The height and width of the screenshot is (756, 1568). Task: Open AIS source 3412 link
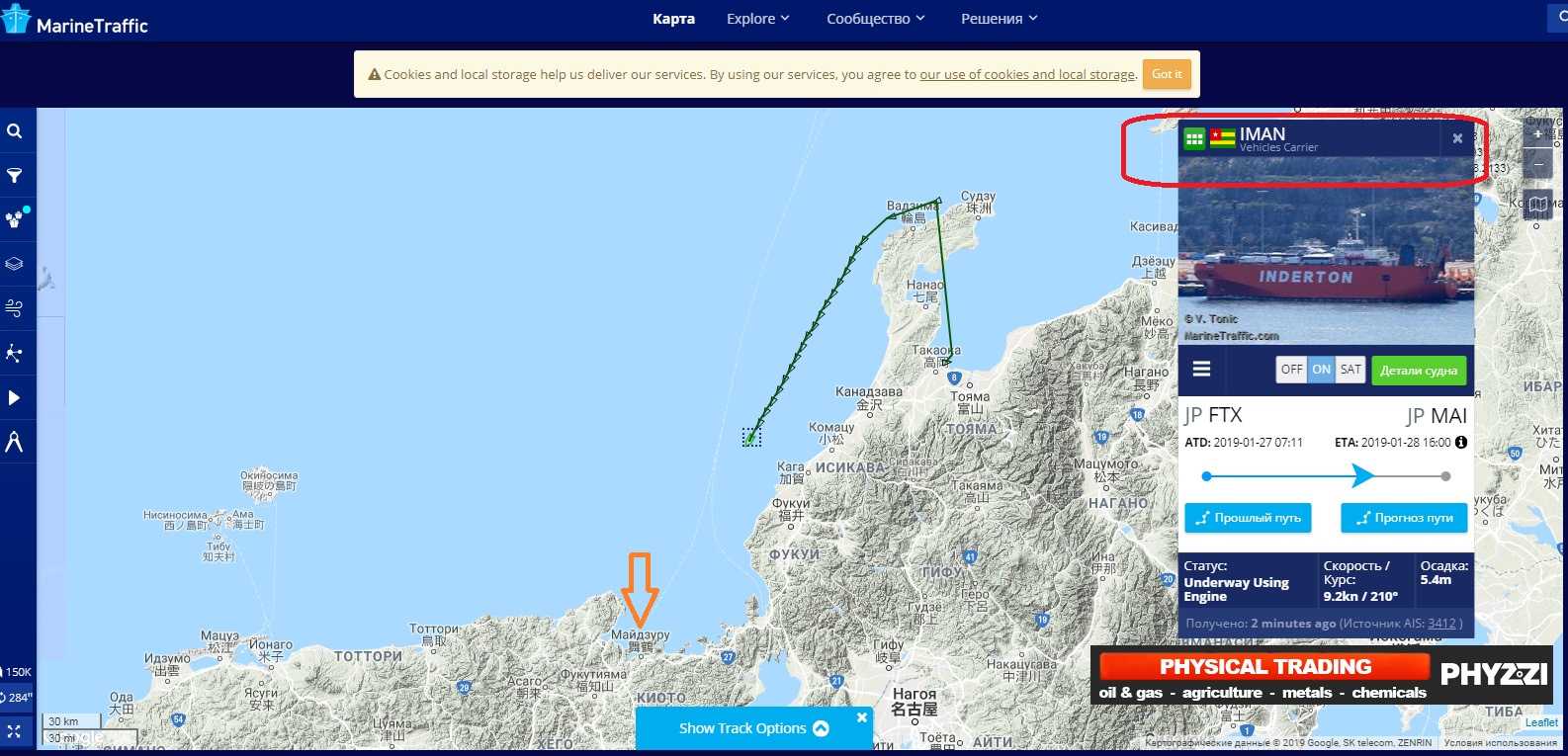click(x=1441, y=624)
